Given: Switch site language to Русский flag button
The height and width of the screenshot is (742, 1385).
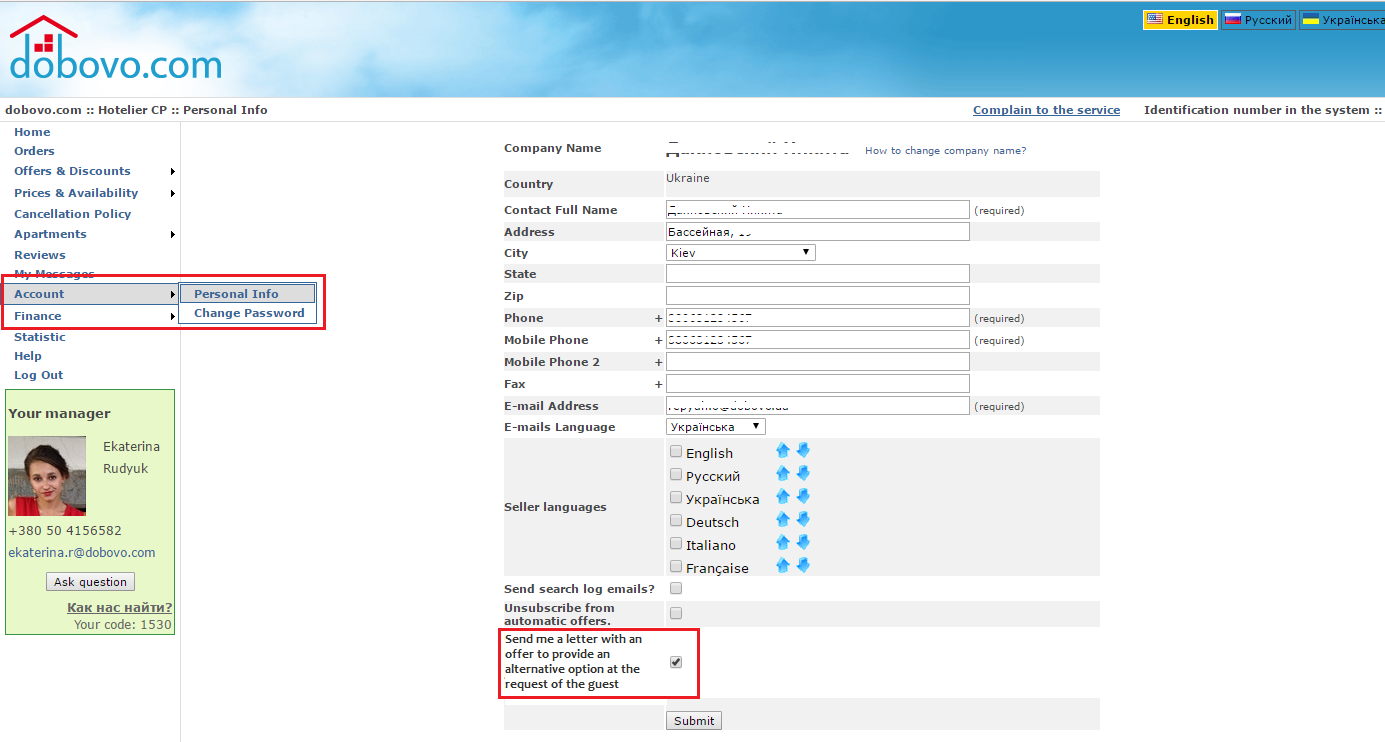Looking at the screenshot, I should pos(1258,20).
